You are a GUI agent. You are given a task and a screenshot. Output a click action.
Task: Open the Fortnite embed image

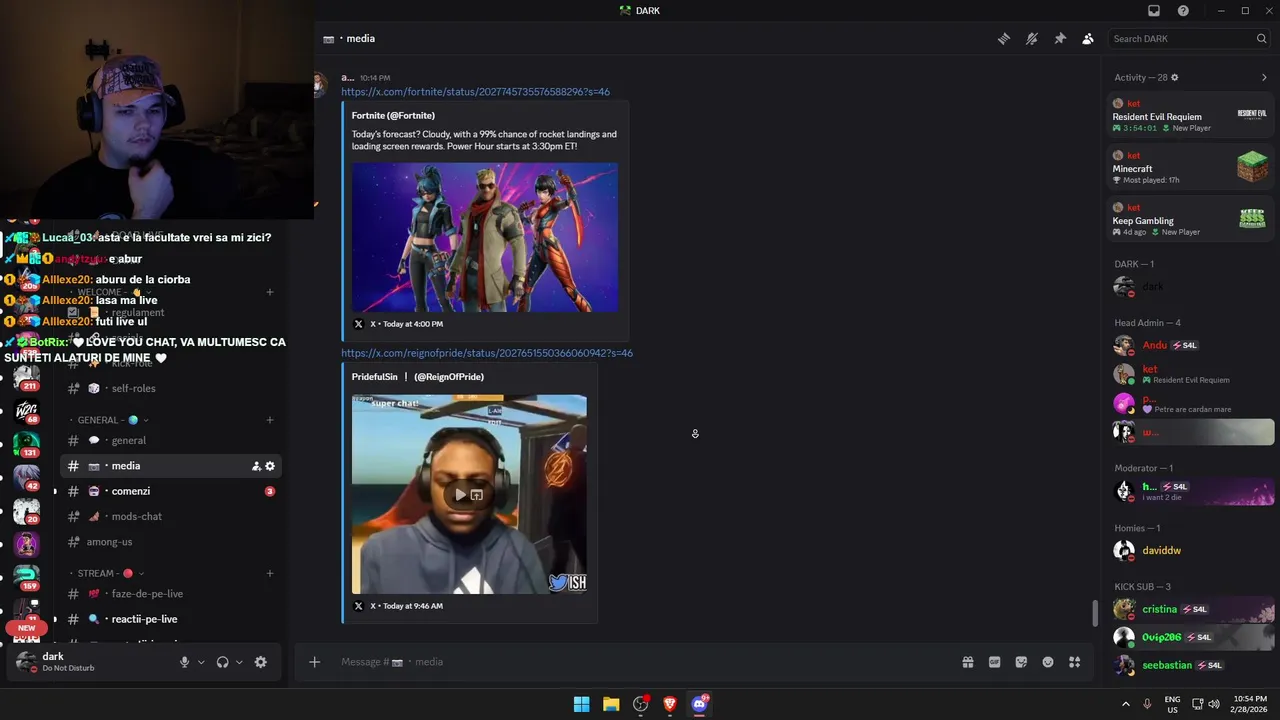tap(485, 238)
